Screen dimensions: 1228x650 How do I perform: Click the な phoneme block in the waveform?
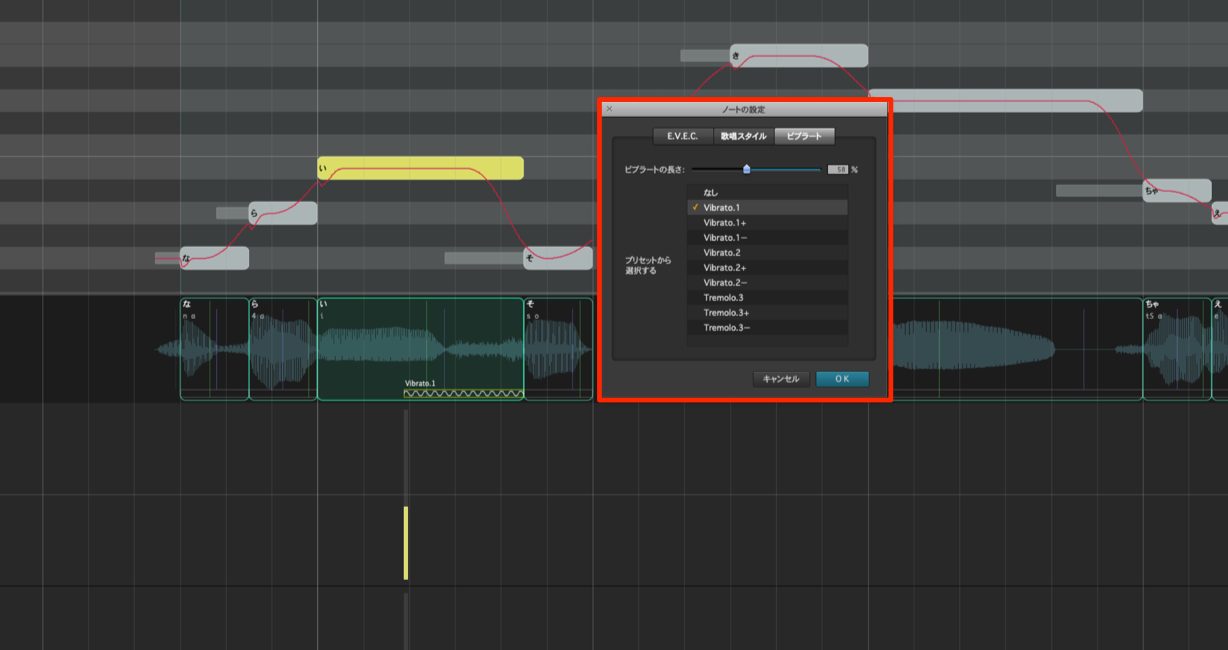point(214,348)
